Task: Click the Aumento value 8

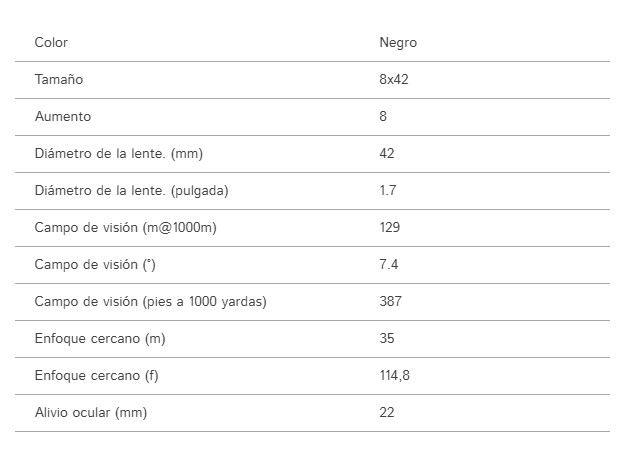Action: [x=383, y=116]
